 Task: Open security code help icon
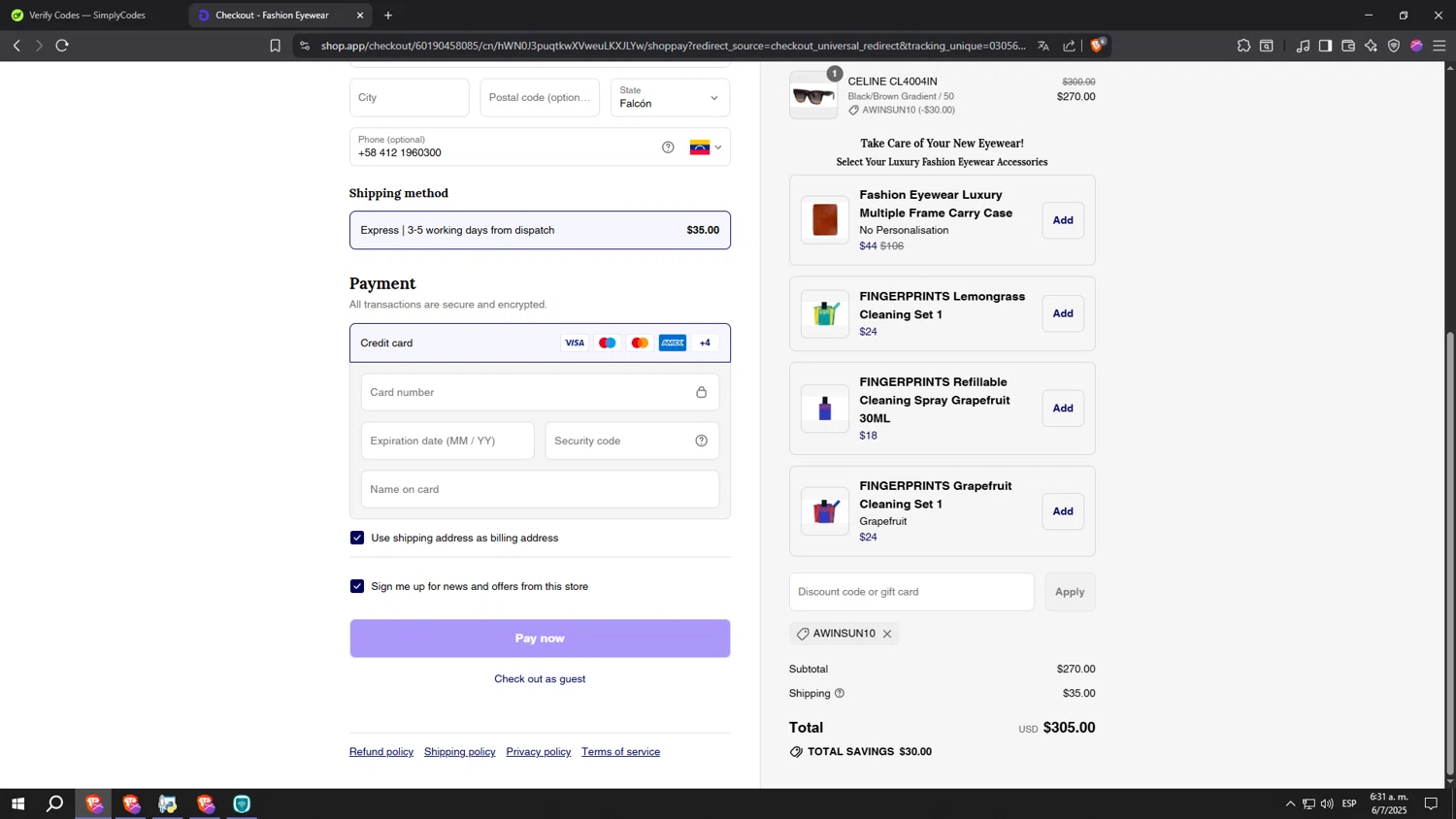(x=701, y=441)
